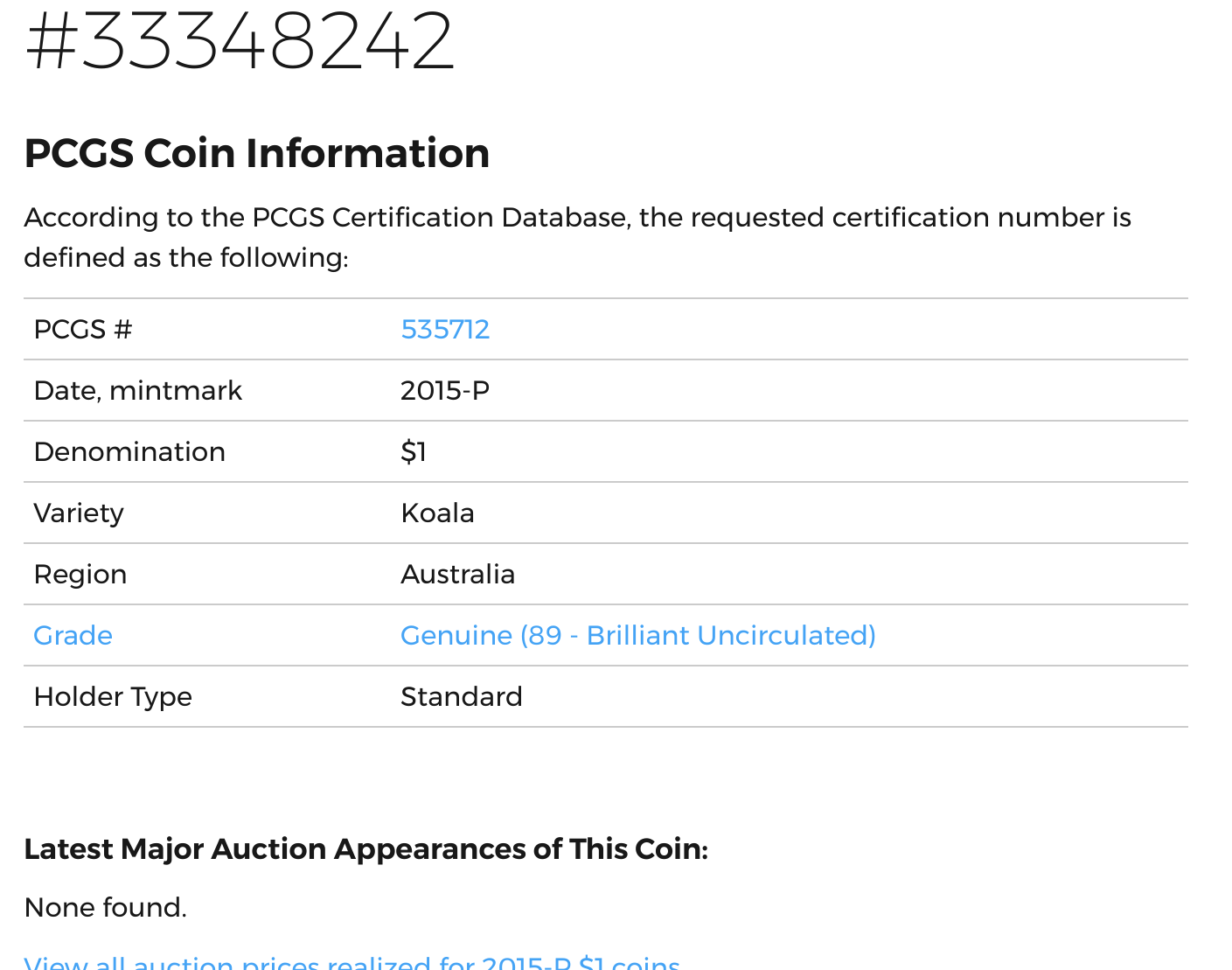Image resolution: width=1232 pixels, height=970 pixels.
Task: Open the Genuine (89 - Brilliant Uncirculated) link
Action: coord(637,636)
